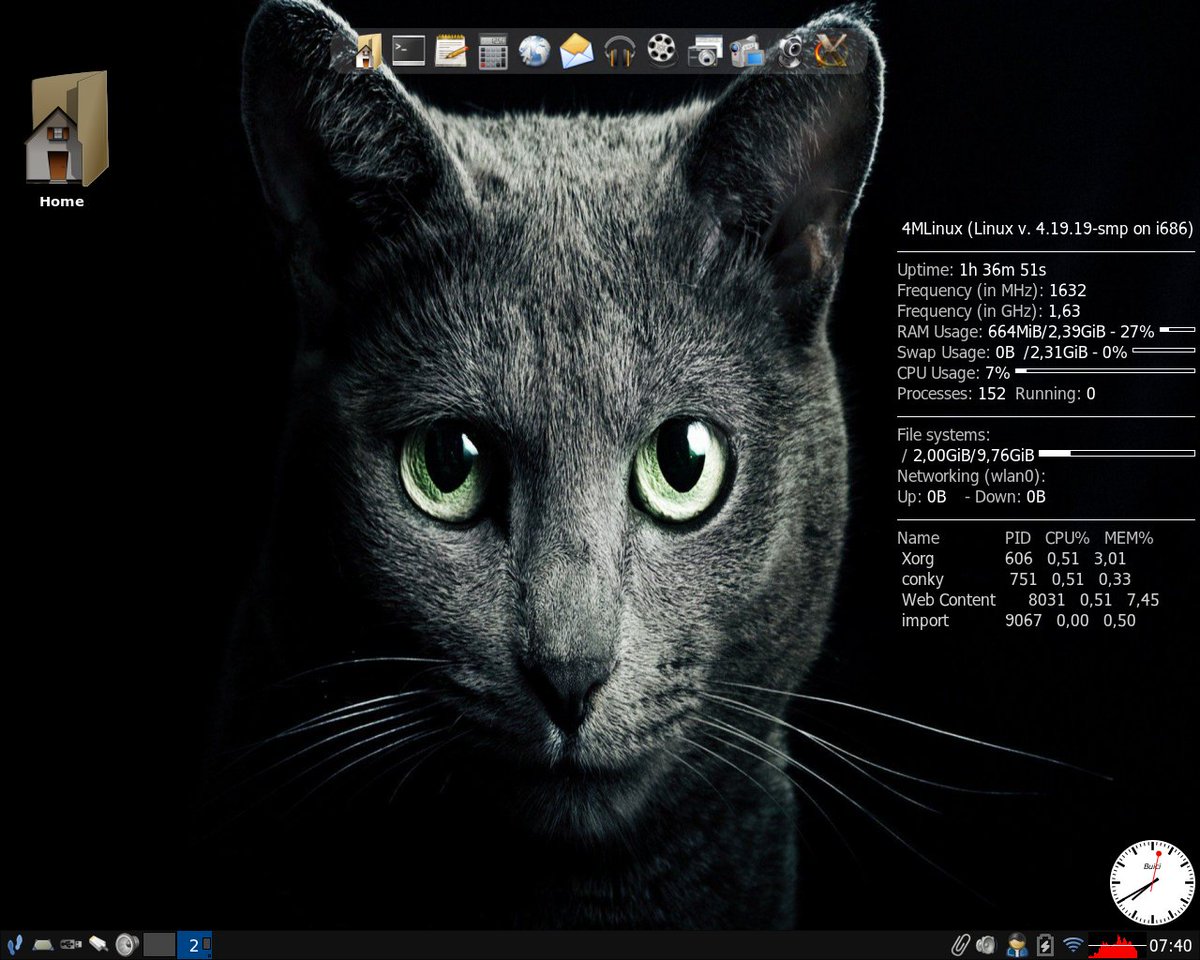The height and width of the screenshot is (960, 1200).
Task: Open the web browser globe icon
Action: coord(535,50)
